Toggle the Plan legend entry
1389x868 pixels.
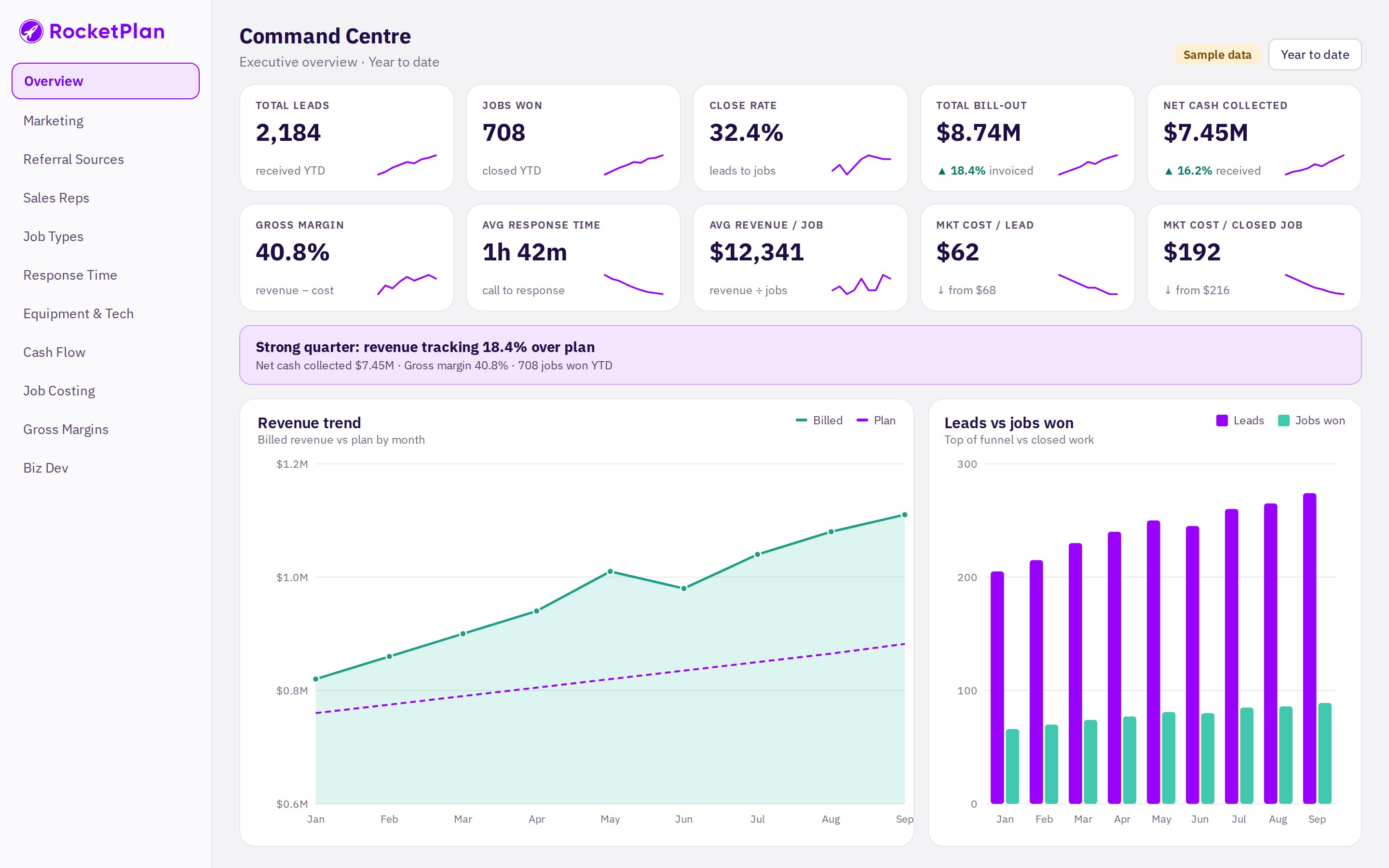pyautogui.click(x=876, y=420)
